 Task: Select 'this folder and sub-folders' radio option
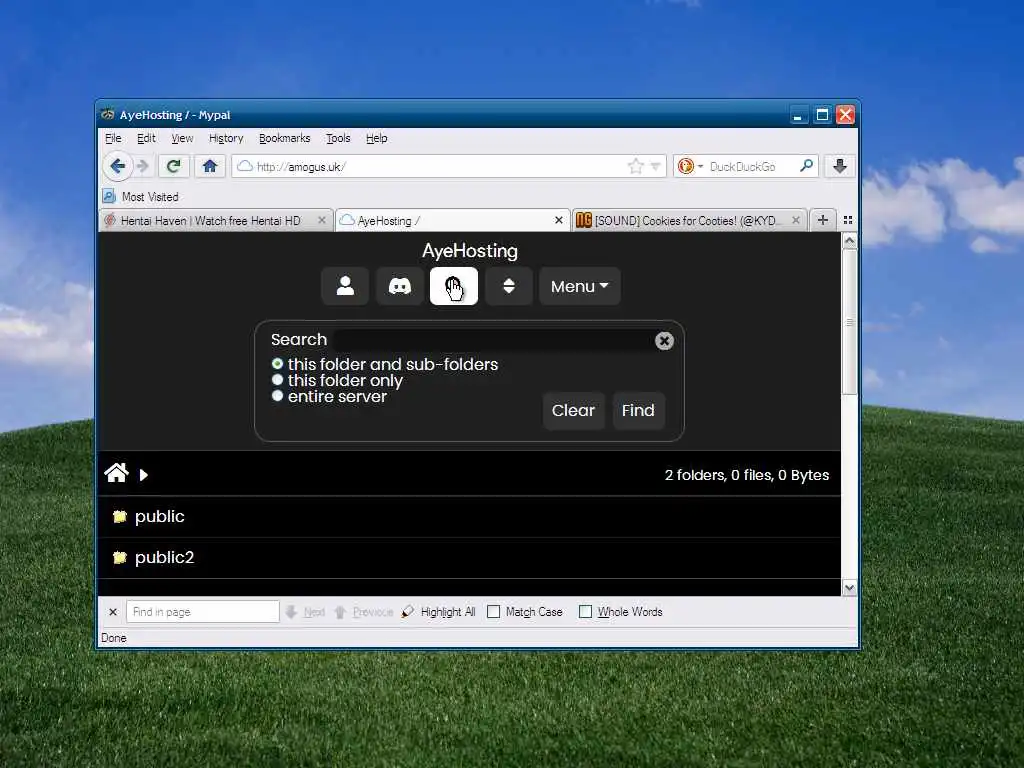[x=278, y=364]
